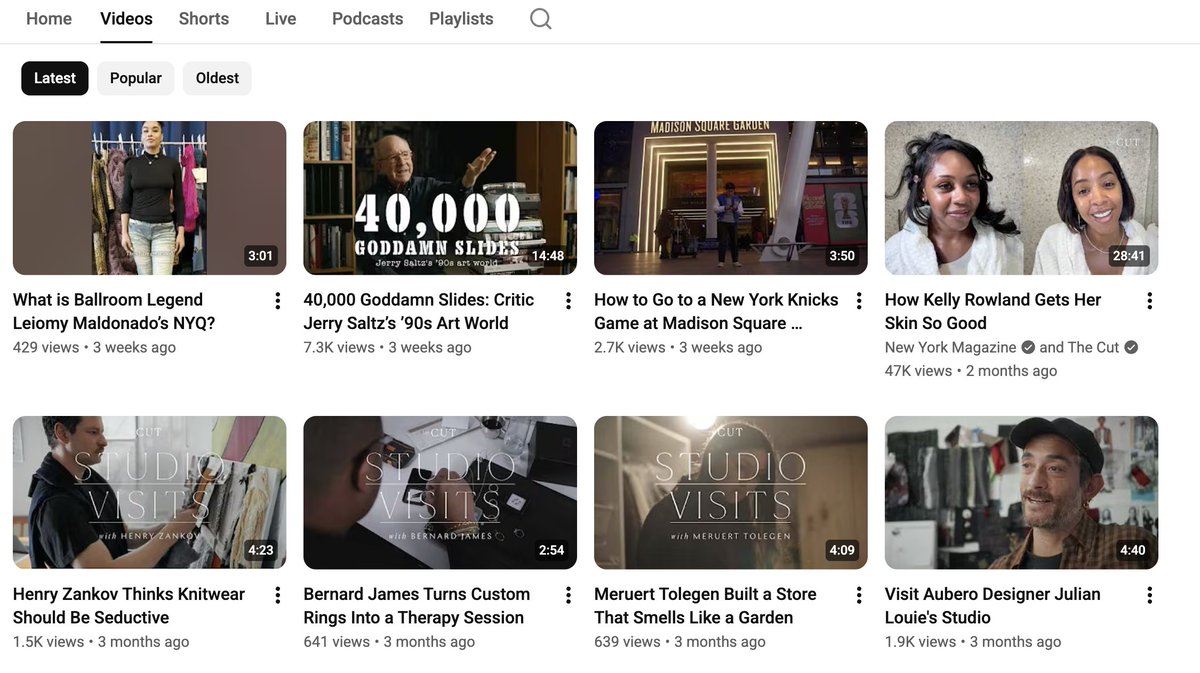Open 'What is Ballroom Legend Leiomy Maldonado's NYQ?' title

click(114, 311)
